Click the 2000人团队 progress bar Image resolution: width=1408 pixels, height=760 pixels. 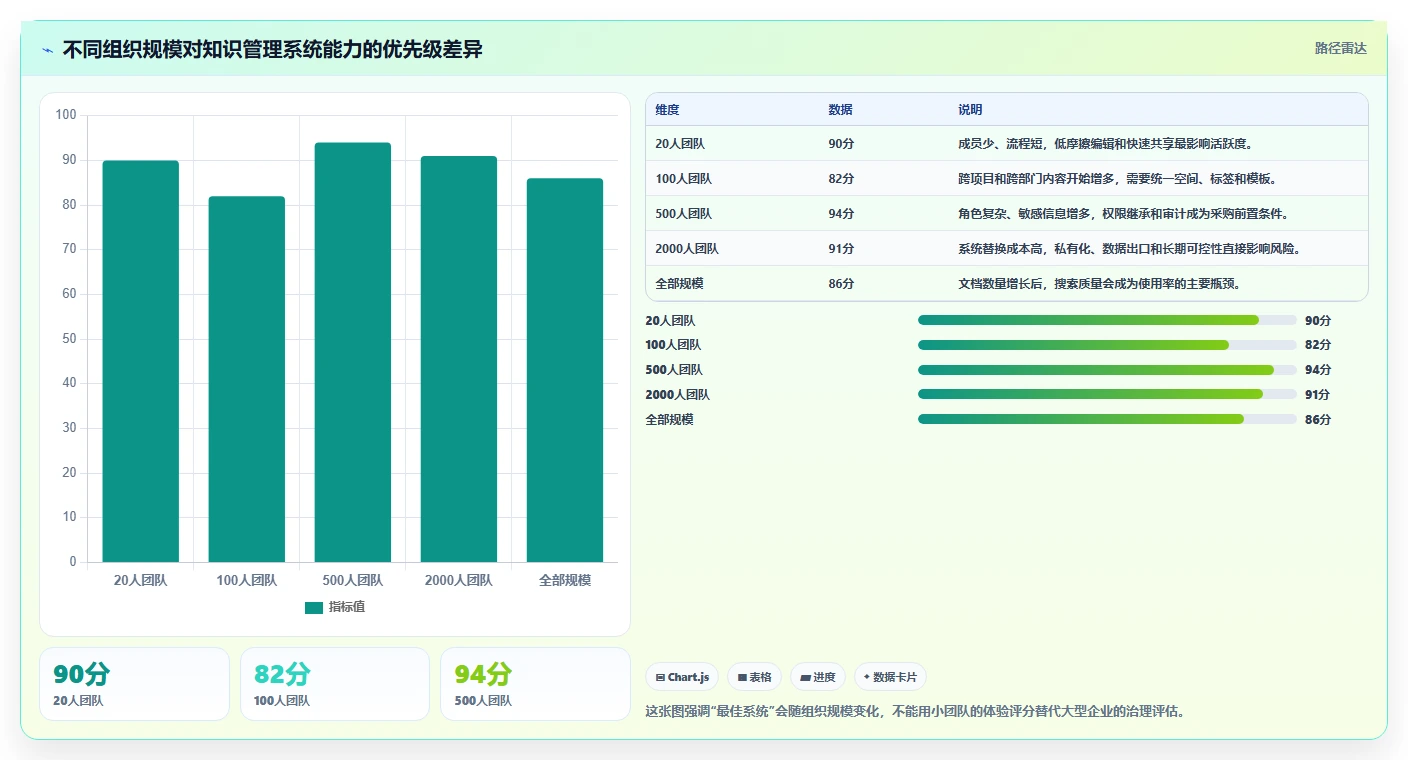tap(1107, 394)
